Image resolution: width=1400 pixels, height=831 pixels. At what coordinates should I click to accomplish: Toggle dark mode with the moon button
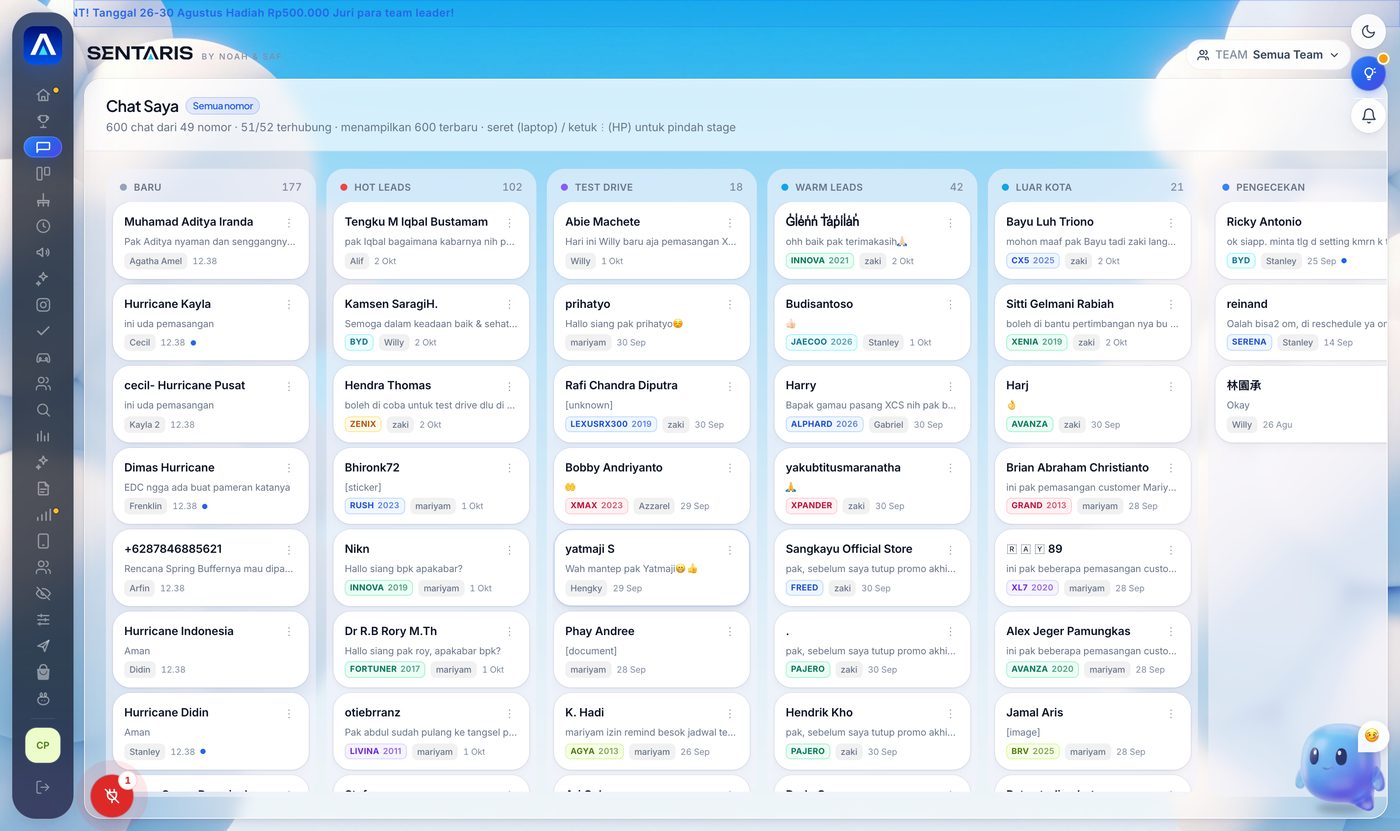pos(1369,32)
